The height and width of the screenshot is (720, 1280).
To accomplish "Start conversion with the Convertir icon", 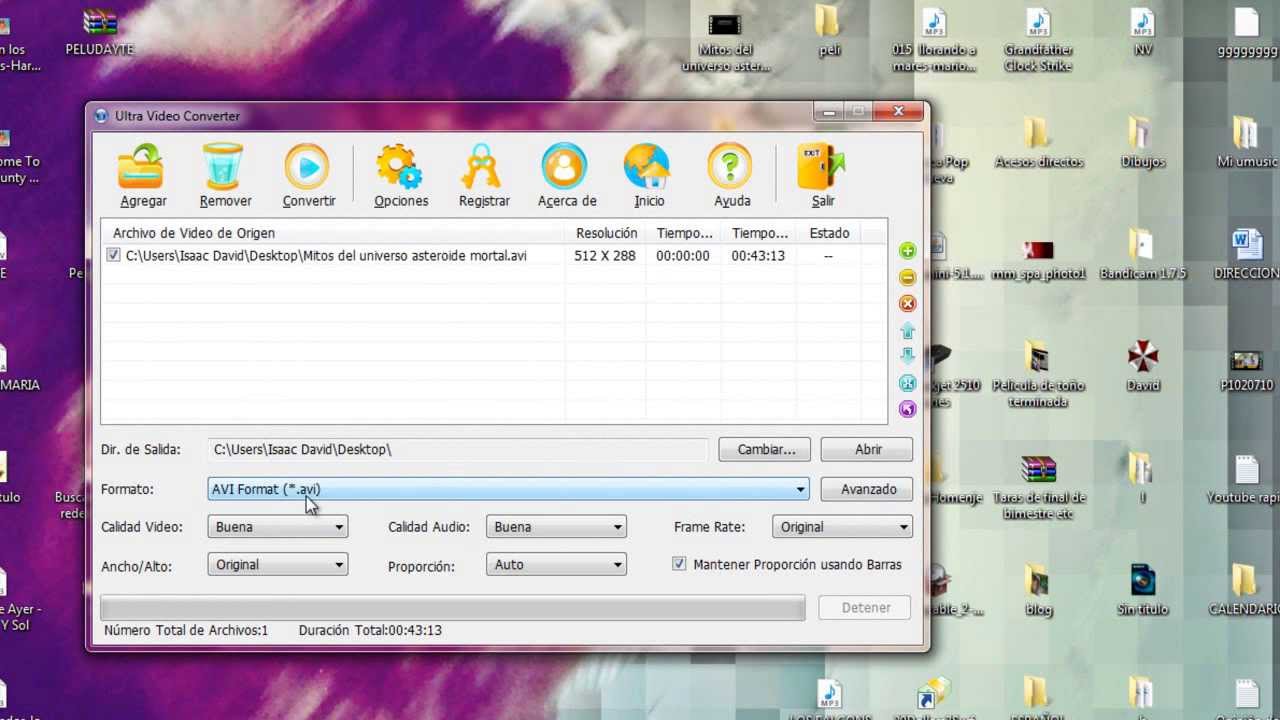I will 307,167.
